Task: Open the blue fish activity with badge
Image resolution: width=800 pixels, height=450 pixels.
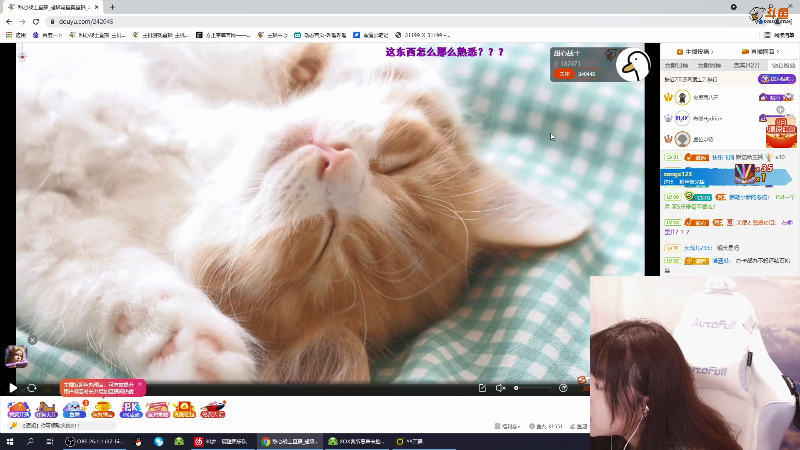Action: click(74, 409)
